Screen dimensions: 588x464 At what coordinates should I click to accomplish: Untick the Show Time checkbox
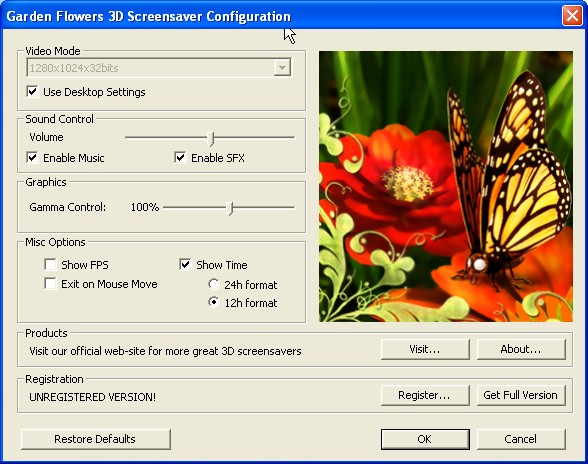pos(185,264)
